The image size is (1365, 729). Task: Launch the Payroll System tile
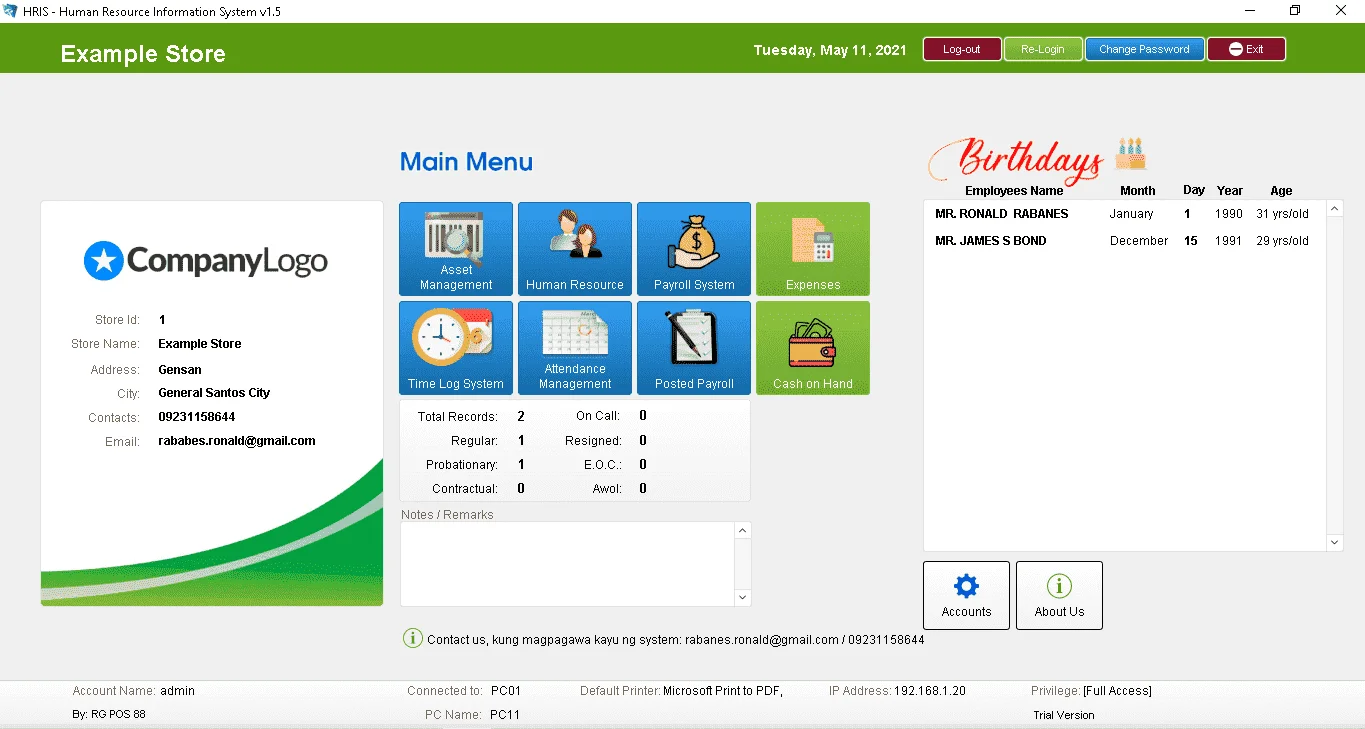(694, 249)
